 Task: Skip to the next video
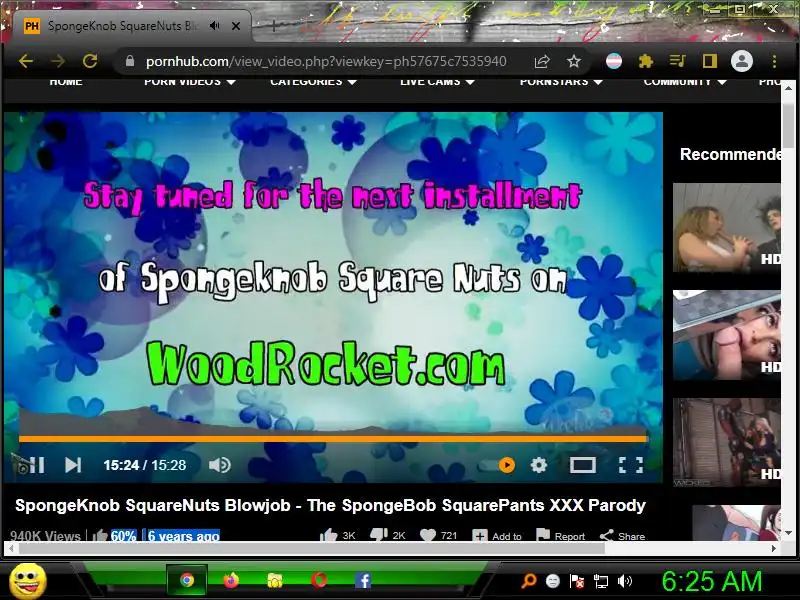[x=73, y=465]
